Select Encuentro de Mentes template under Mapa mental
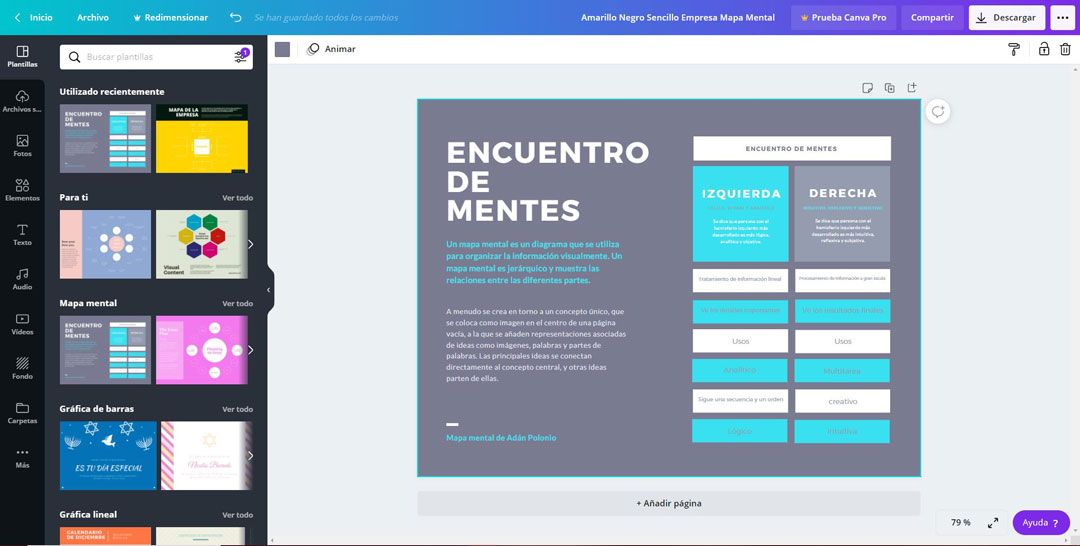The height and width of the screenshot is (546, 1080). coord(105,350)
